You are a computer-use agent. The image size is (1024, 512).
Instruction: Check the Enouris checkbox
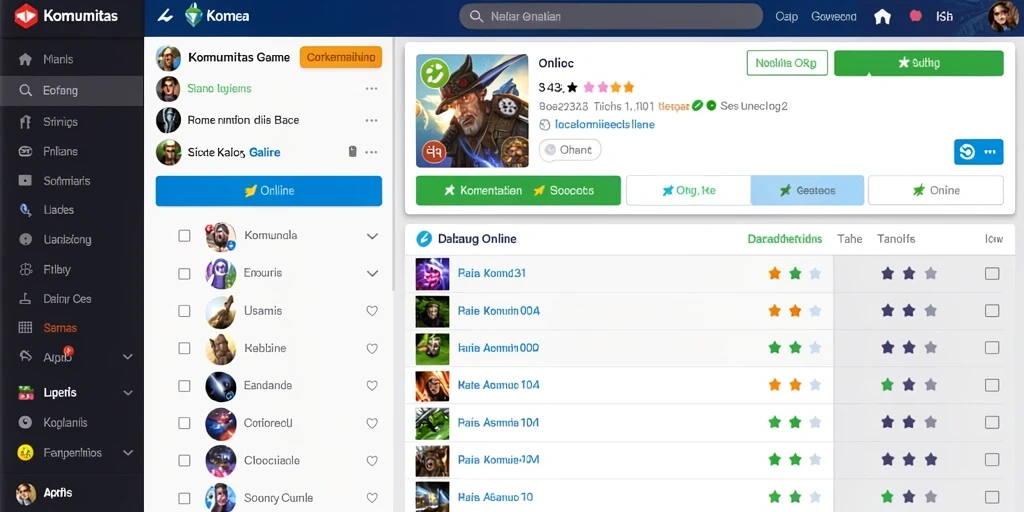pos(184,274)
